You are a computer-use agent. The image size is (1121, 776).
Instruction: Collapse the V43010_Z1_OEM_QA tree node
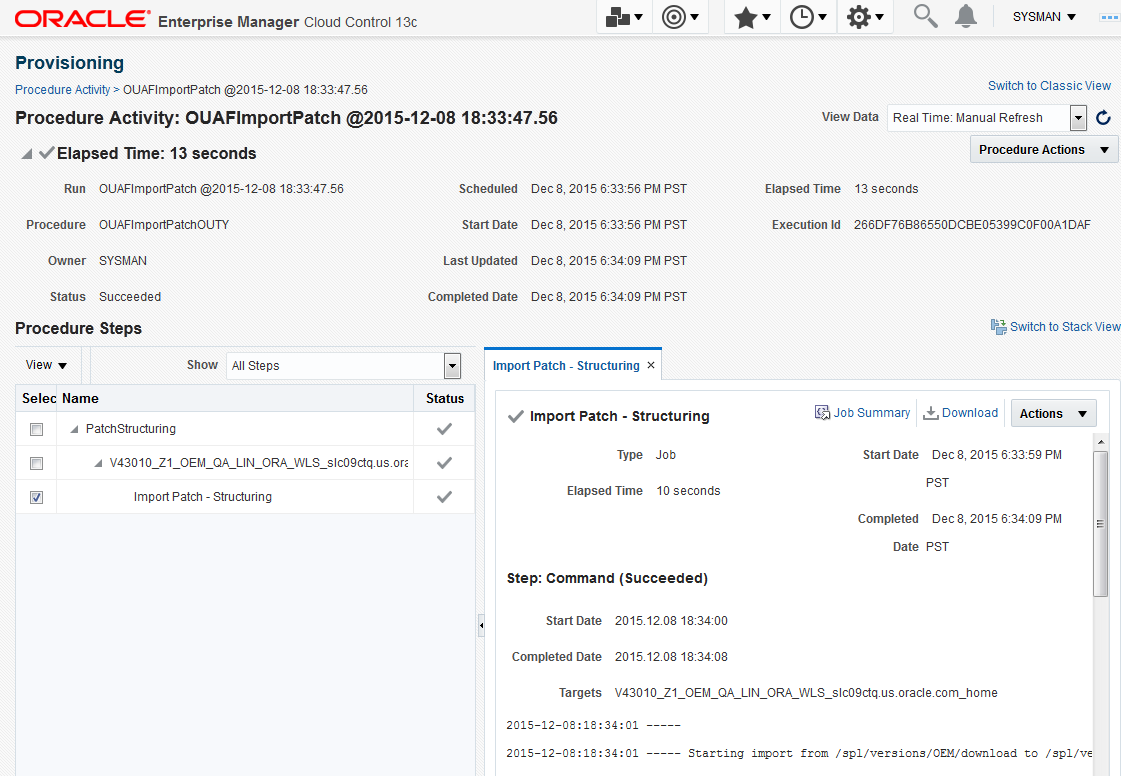(x=98, y=463)
